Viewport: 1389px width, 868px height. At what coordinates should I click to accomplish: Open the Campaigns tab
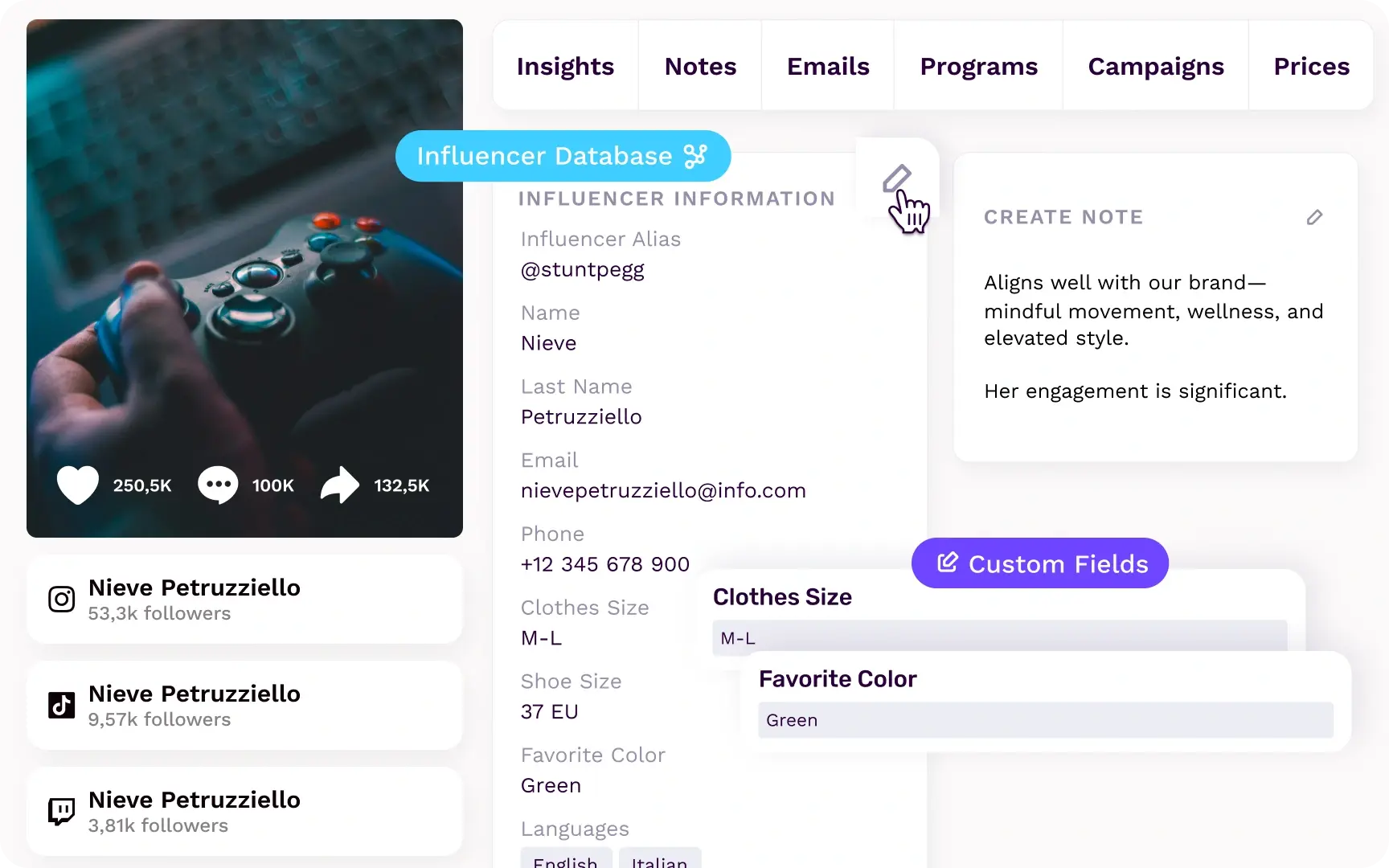click(x=1156, y=66)
